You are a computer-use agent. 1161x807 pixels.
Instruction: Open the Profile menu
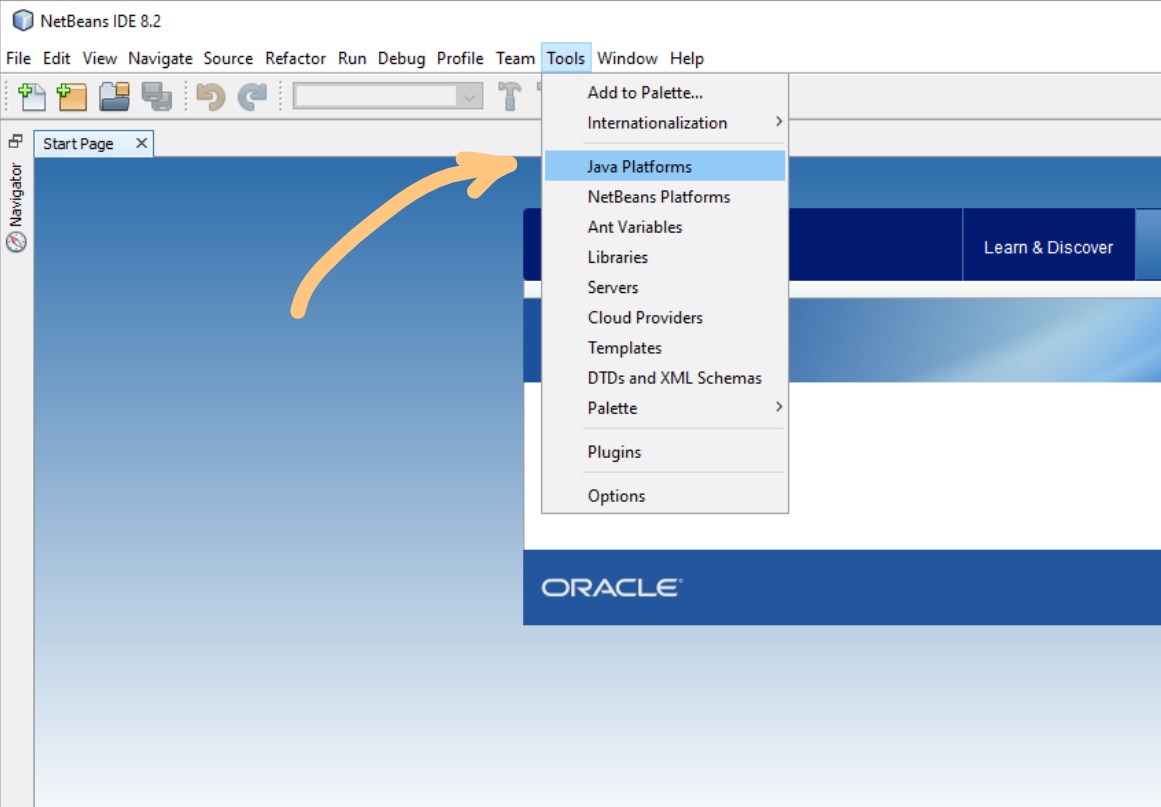click(x=460, y=58)
